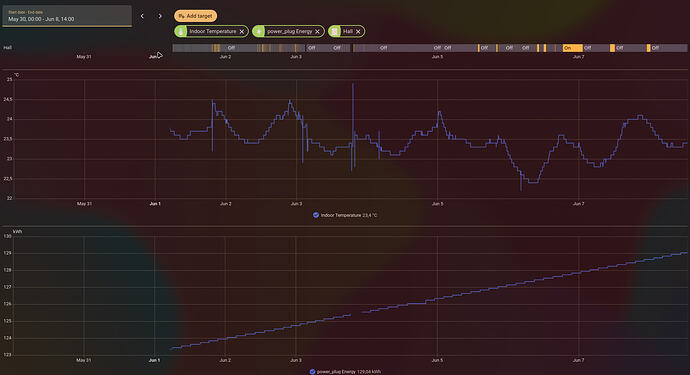
Task: Click the orange On segment in Hall timeline
Action: 573,48
